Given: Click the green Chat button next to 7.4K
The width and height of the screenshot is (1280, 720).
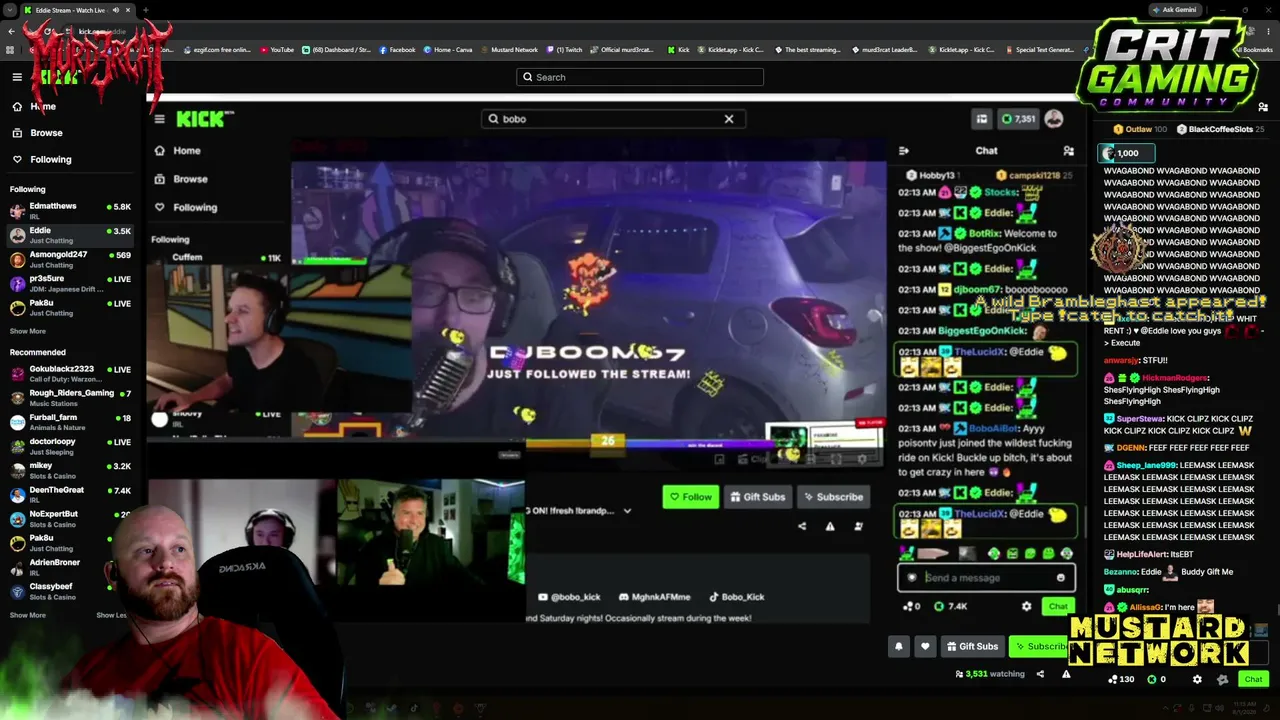Looking at the screenshot, I should pyautogui.click(x=1057, y=606).
